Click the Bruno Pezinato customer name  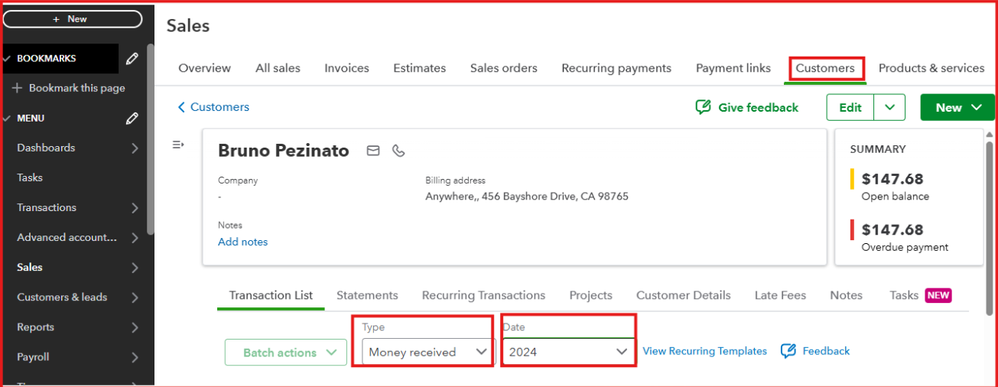(x=283, y=151)
